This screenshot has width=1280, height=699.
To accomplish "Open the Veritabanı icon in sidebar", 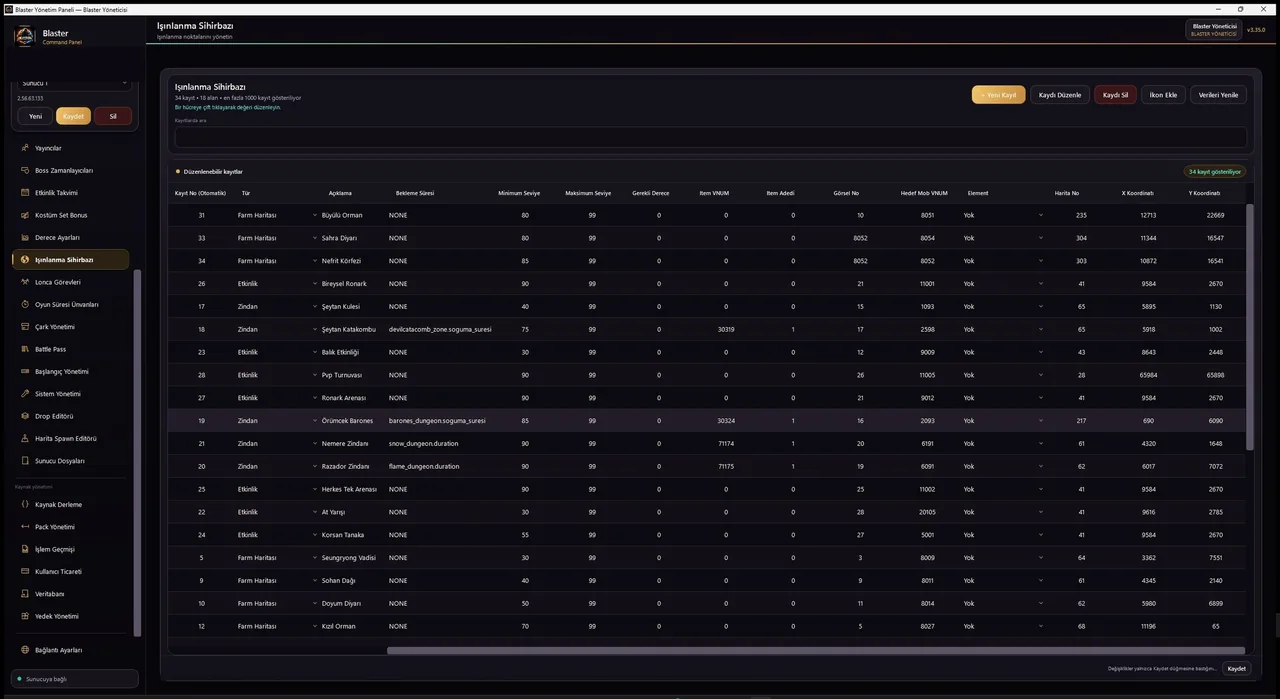I will coord(24,594).
